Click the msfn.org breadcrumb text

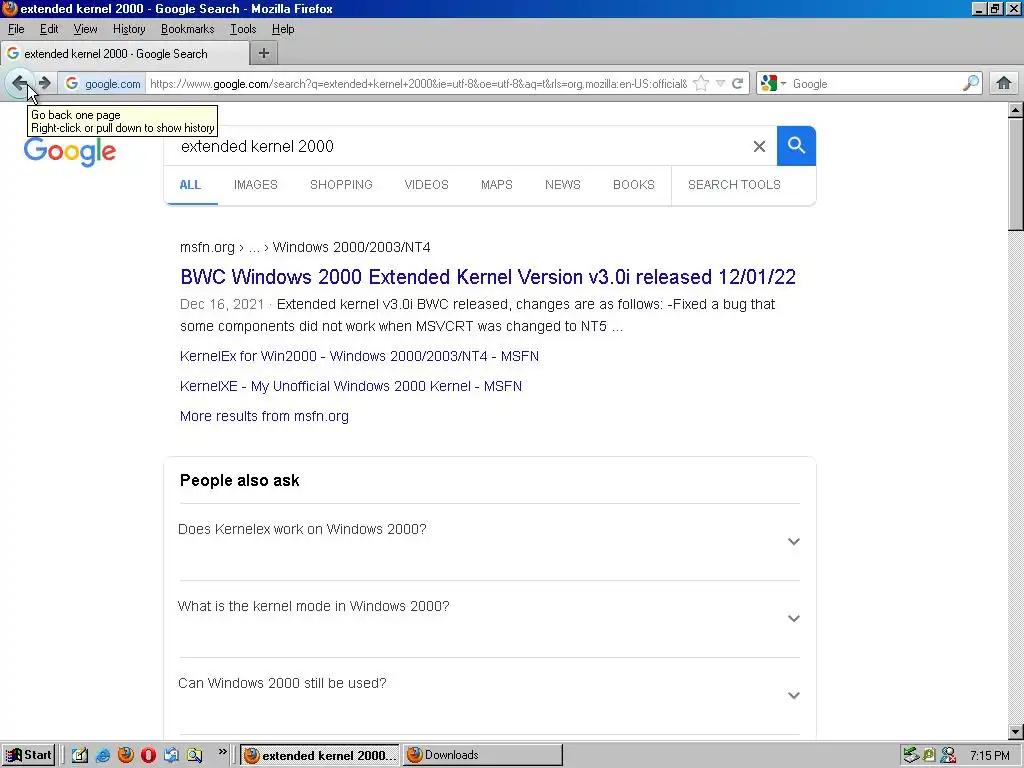click(x=207, y=248)
